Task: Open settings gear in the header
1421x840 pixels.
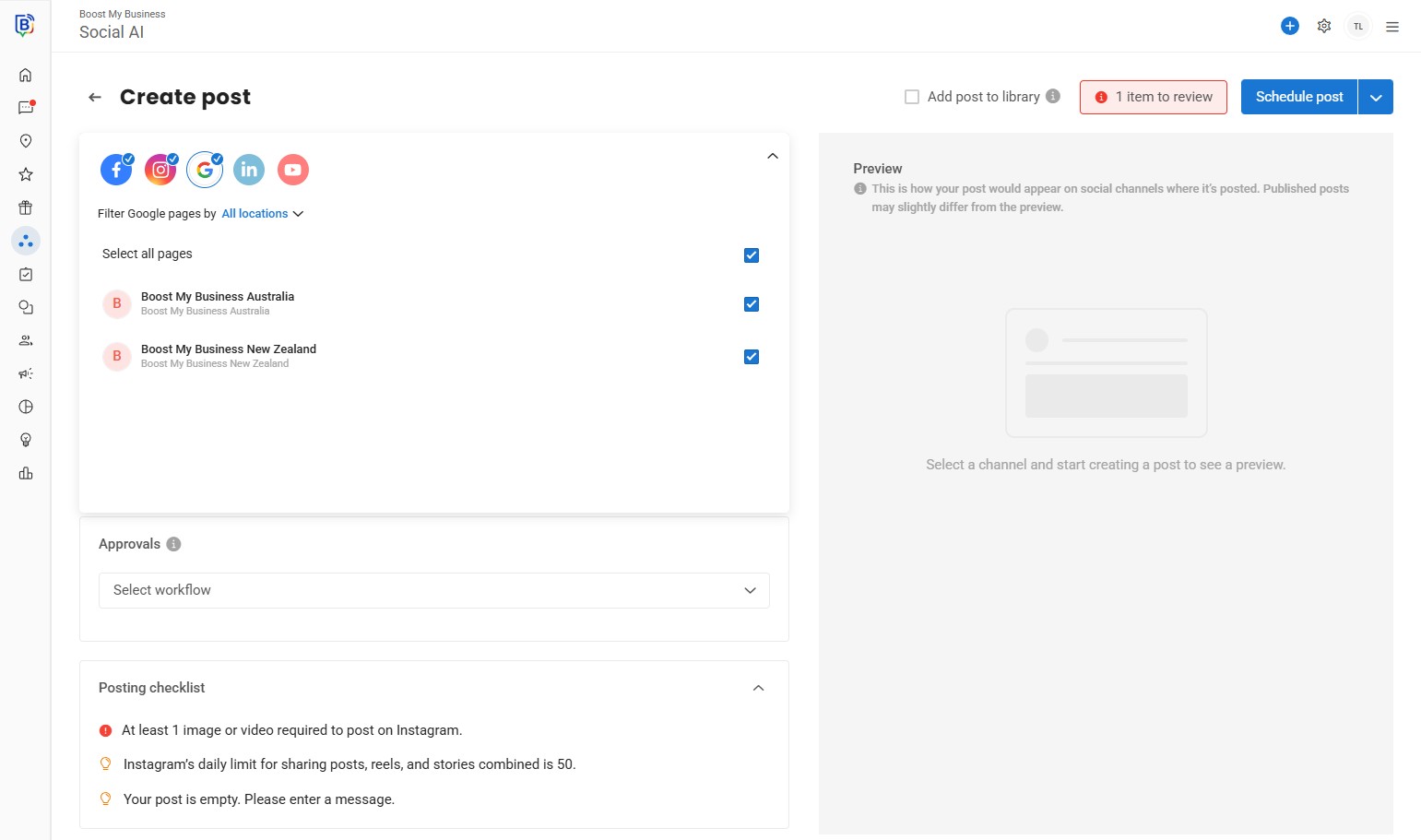Action: [x=1324, y=26]
